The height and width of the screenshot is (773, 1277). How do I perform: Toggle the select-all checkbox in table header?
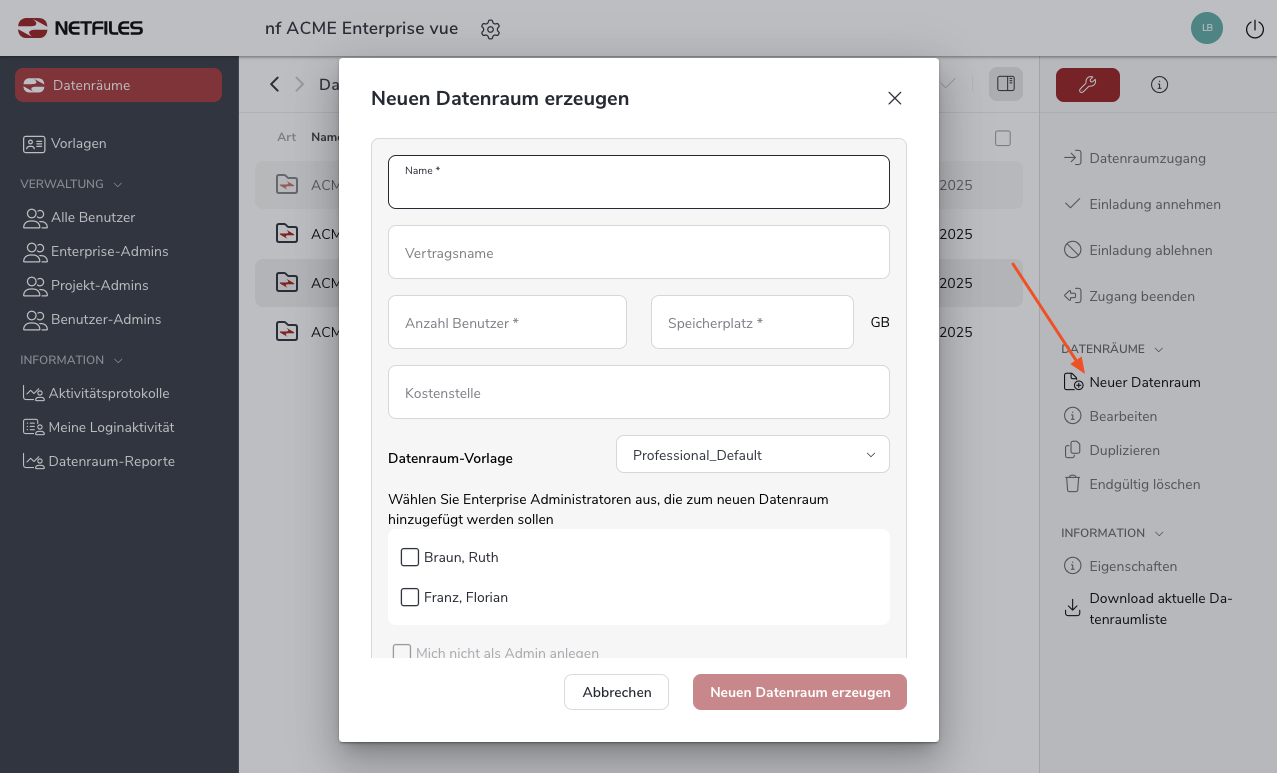[x=1003, y=138]
